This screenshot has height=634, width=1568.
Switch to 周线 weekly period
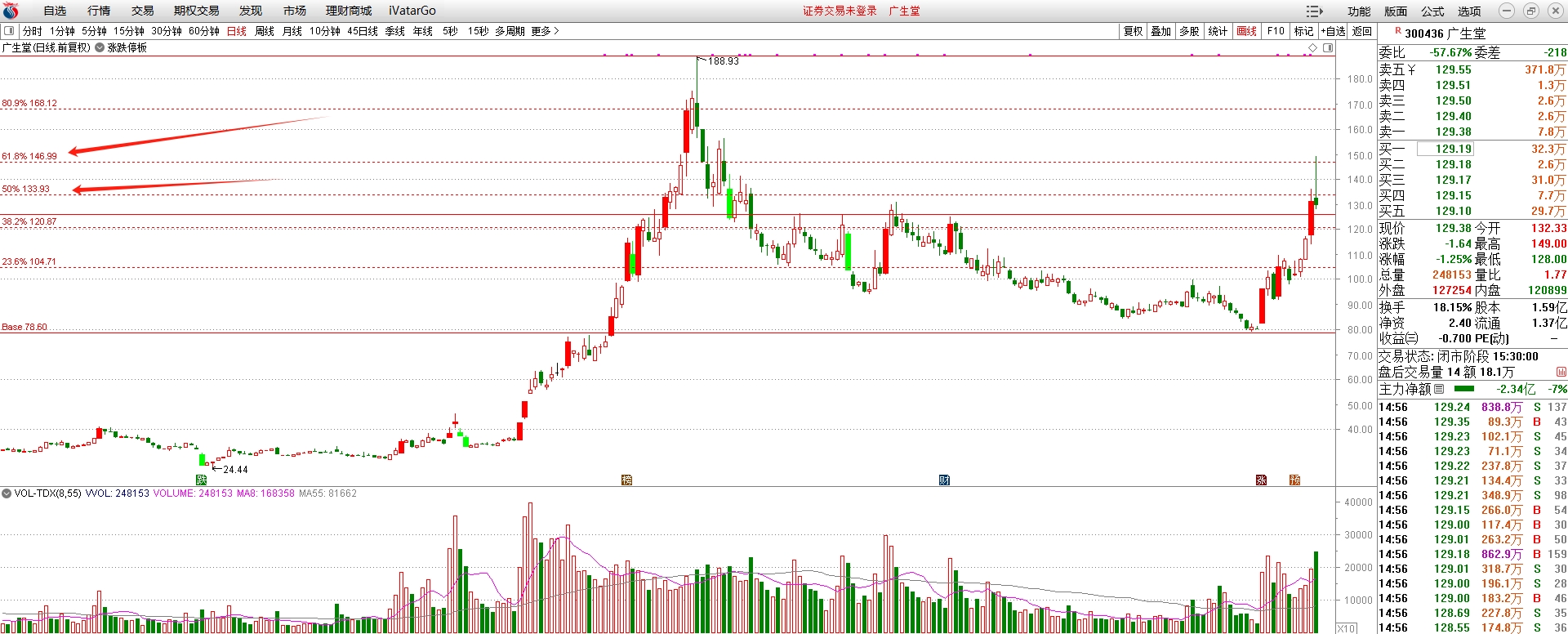click(265, 31)
